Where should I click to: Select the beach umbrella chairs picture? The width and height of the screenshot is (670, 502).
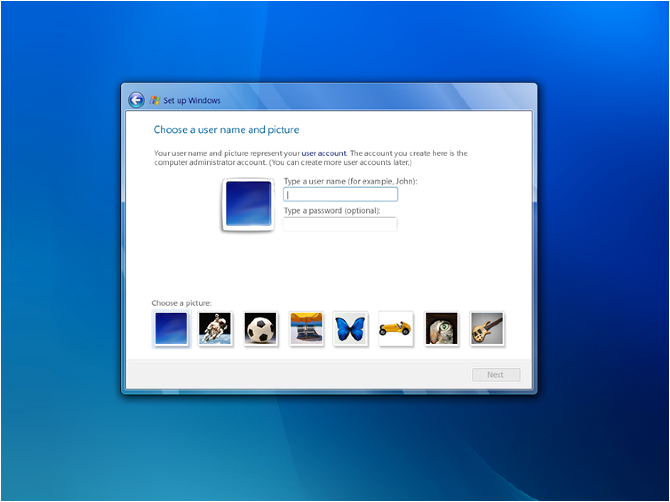[x=306, y=329]
